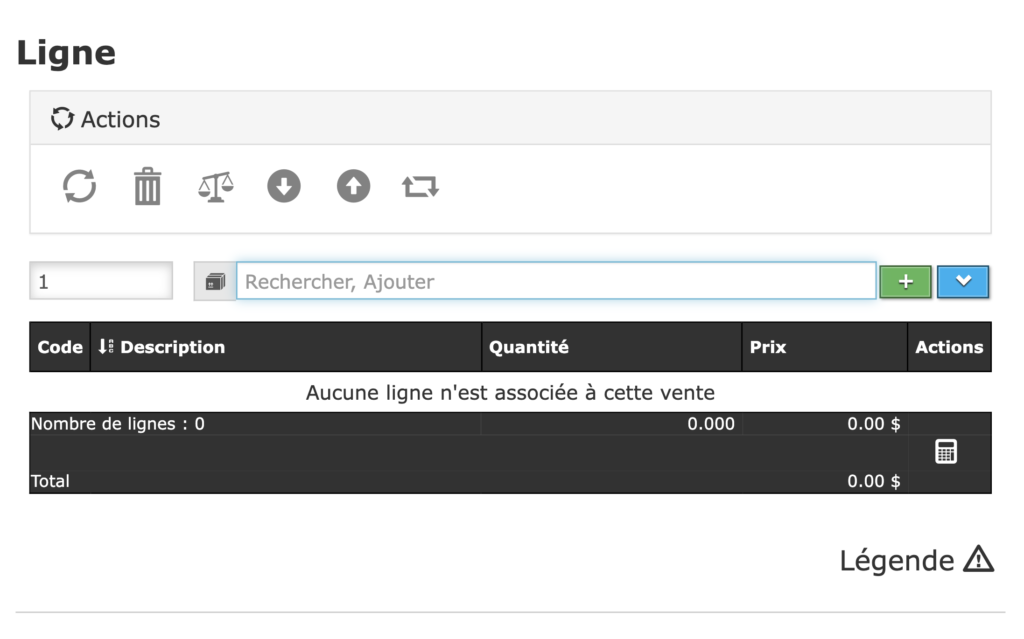Click the circled down arrow icon
Screen dimensions: 1024x639
click(x=284, y=187)
